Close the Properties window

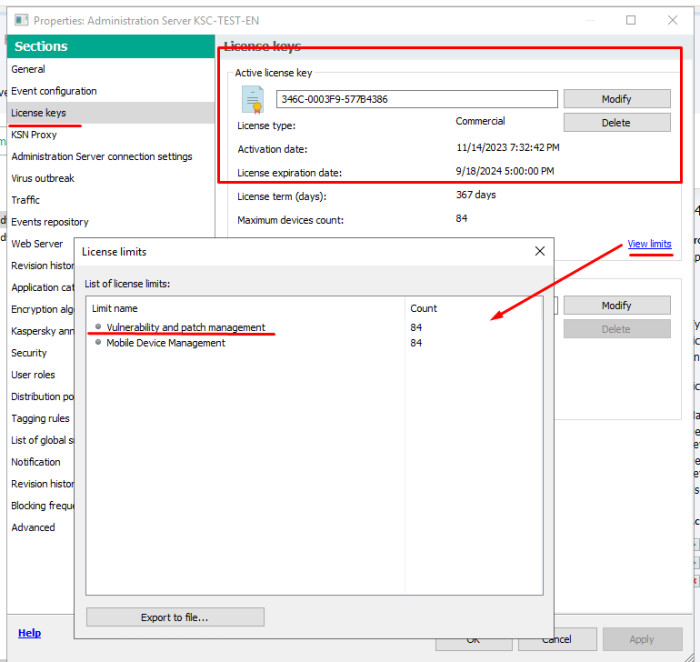pyautogui.click(x=672, y=20)
